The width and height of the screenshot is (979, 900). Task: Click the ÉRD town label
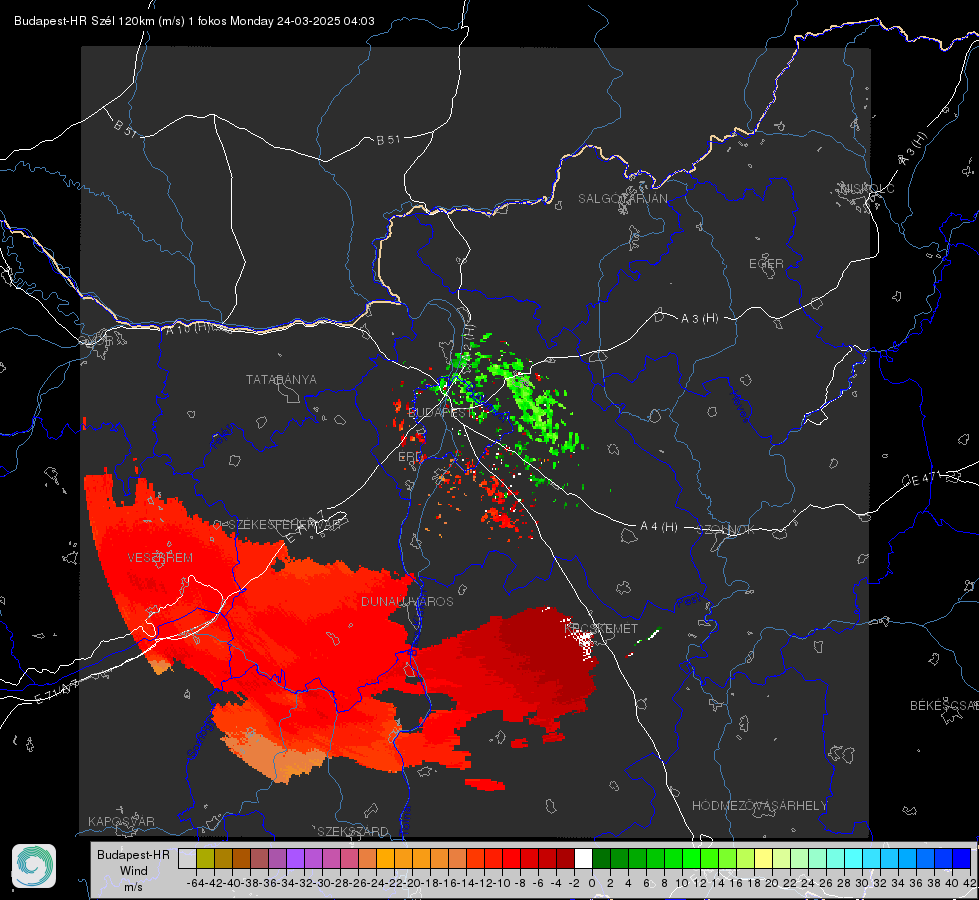point(410,457)
